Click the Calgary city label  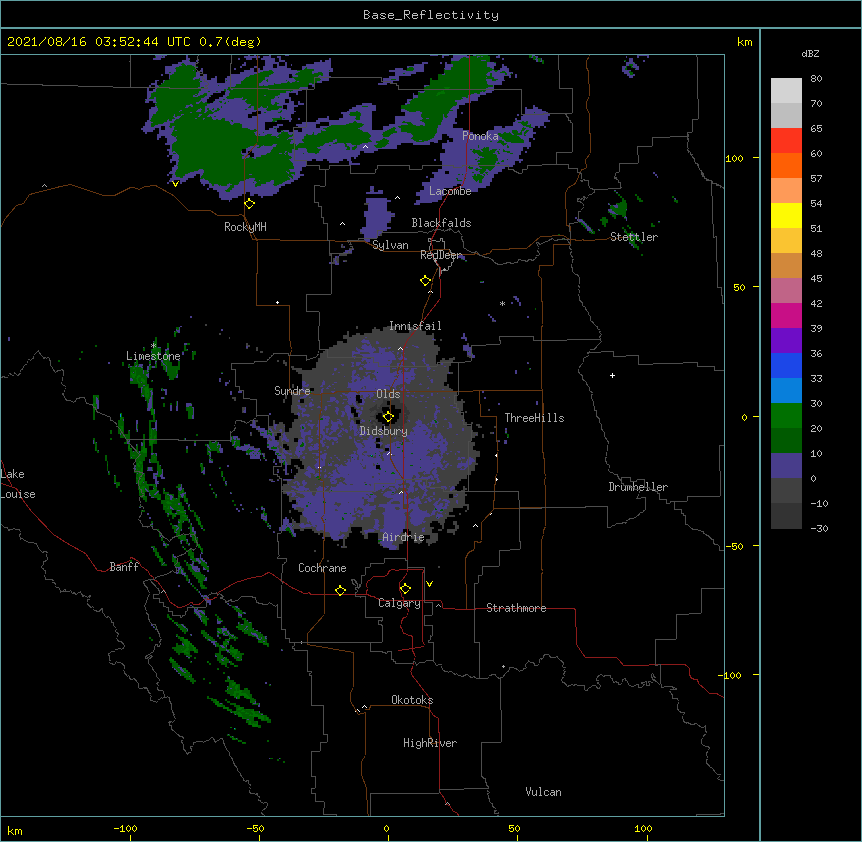coord(399,603)
